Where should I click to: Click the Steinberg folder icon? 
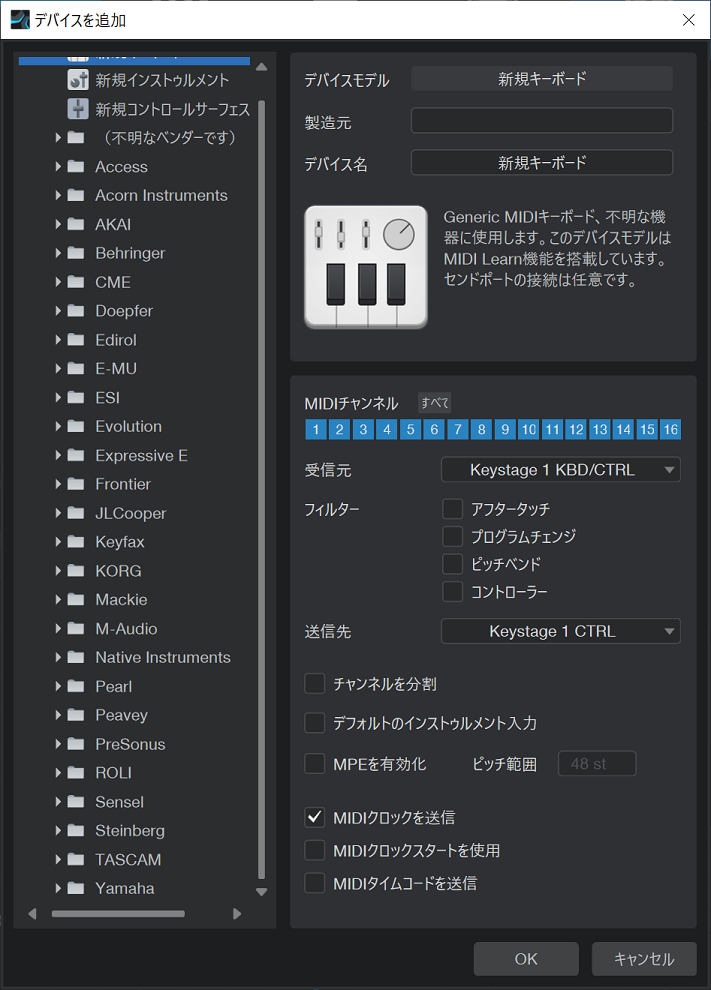pyautogui.click(x=76, y=830)
